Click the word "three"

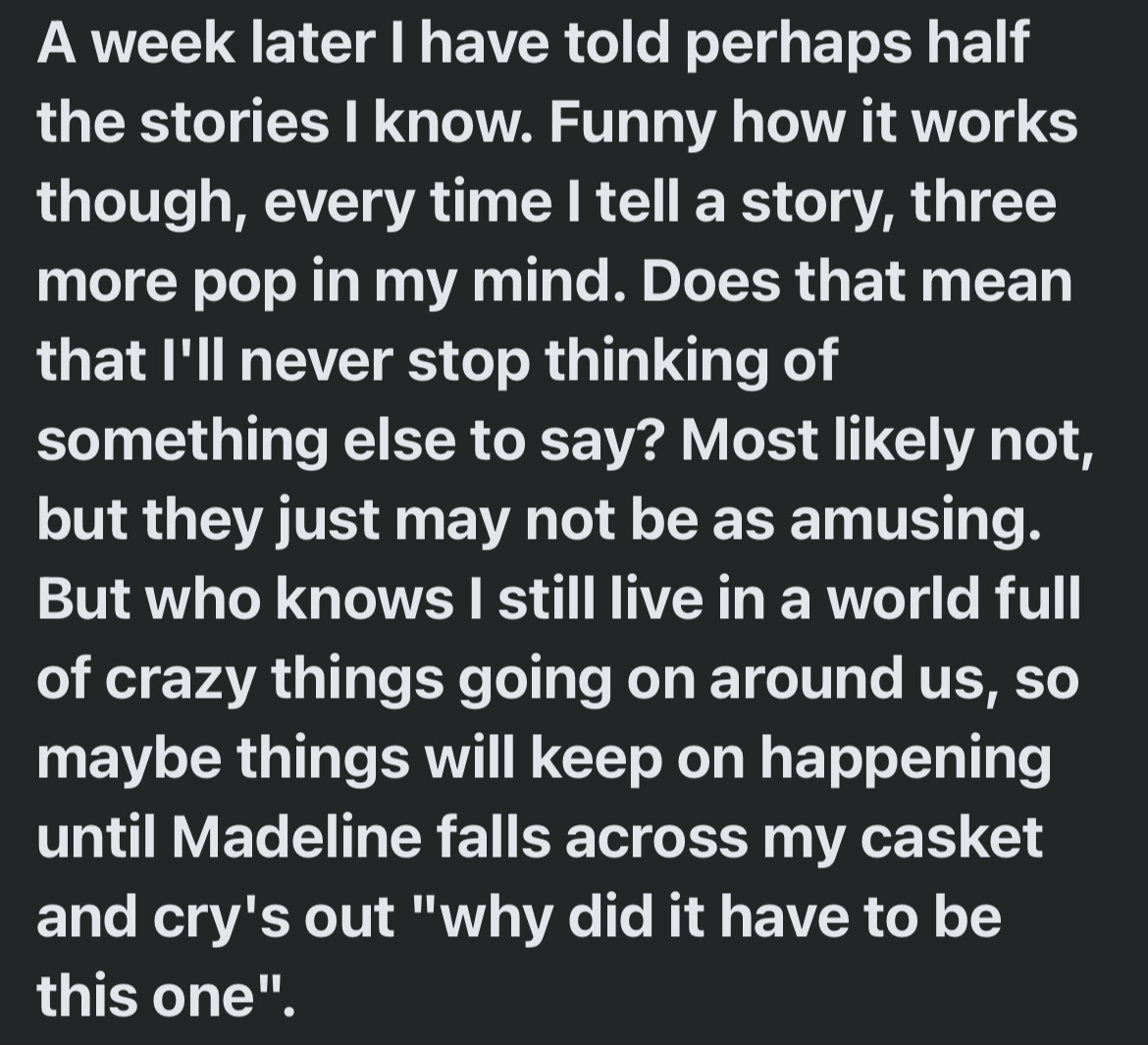983,203
